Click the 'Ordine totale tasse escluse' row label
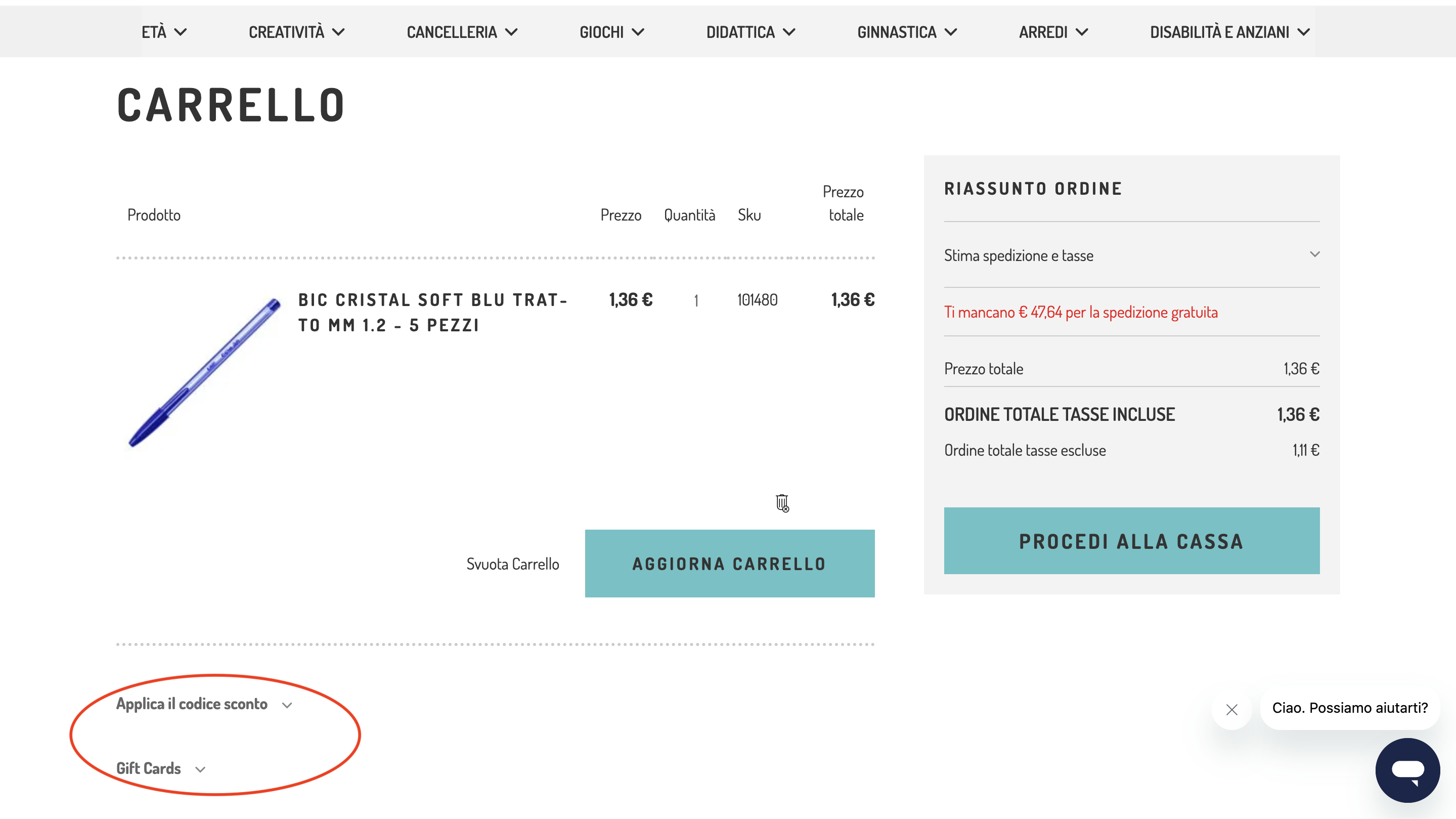The height and width of the screenshot is (819, 1456). pos(1025,451)
